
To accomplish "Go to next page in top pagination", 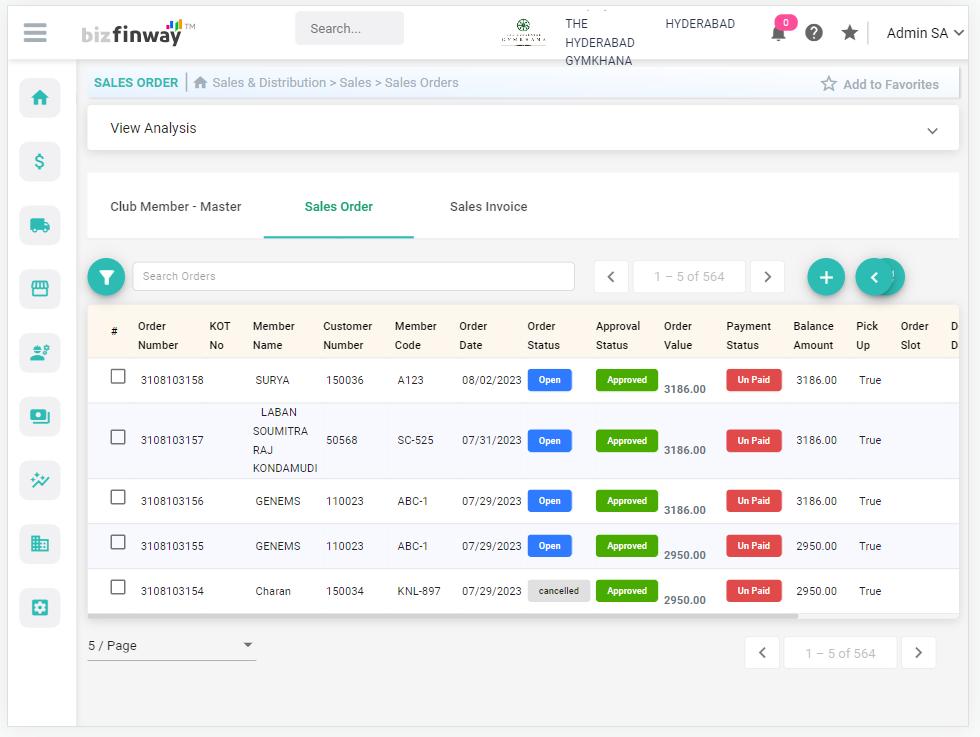I will click(768, 277).
